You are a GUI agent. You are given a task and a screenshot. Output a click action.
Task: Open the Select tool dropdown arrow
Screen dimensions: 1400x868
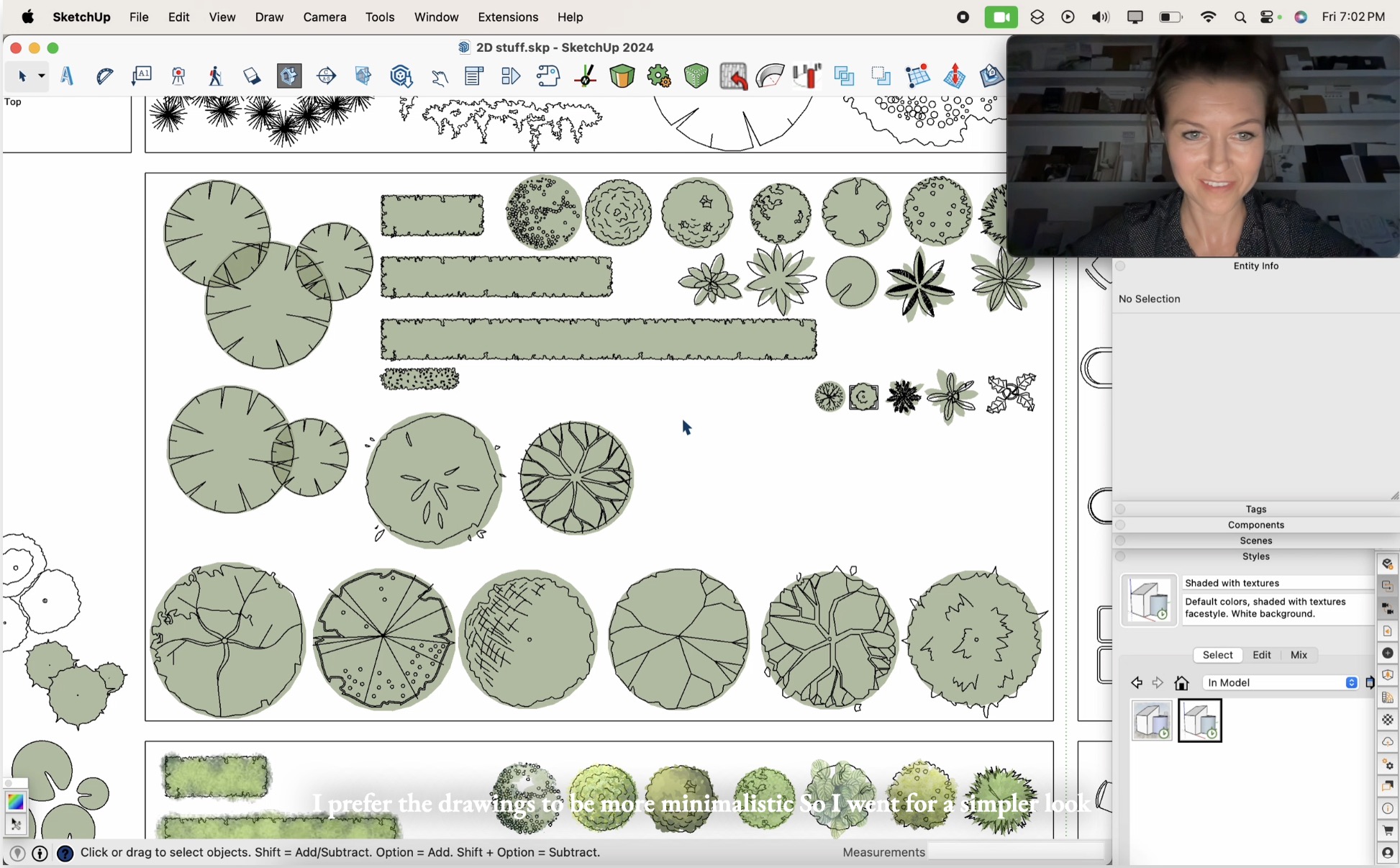tap(41, 76)
